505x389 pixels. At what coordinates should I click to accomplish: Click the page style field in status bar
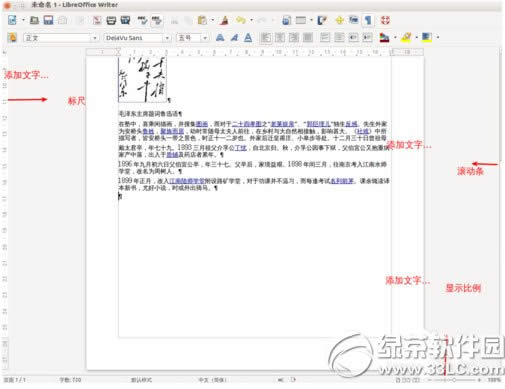tap(142, 380)
